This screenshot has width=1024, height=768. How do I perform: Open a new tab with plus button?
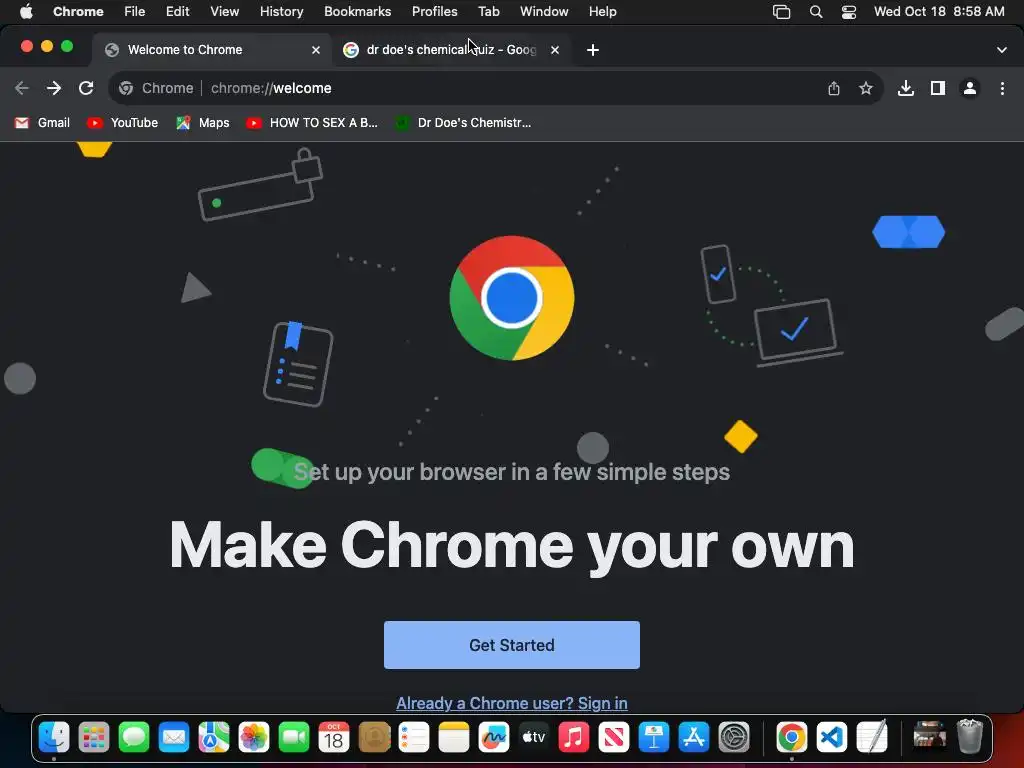point(593,50)
